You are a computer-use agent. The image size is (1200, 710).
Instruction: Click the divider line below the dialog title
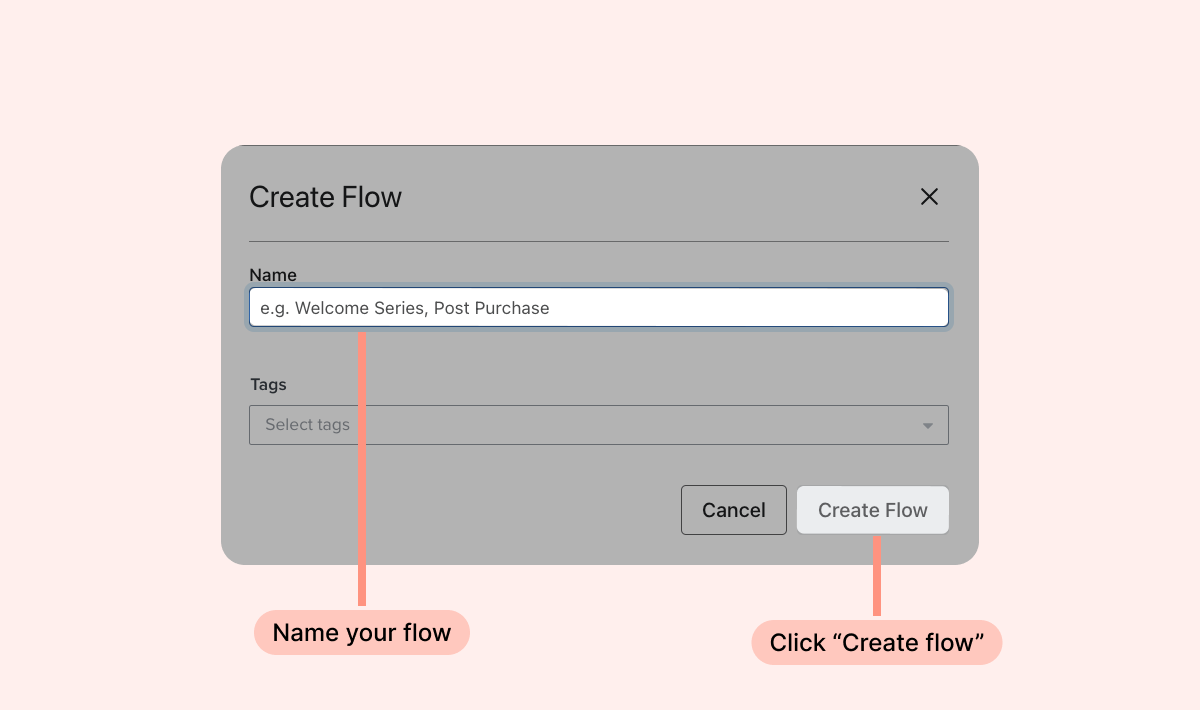tap(598, 241)
